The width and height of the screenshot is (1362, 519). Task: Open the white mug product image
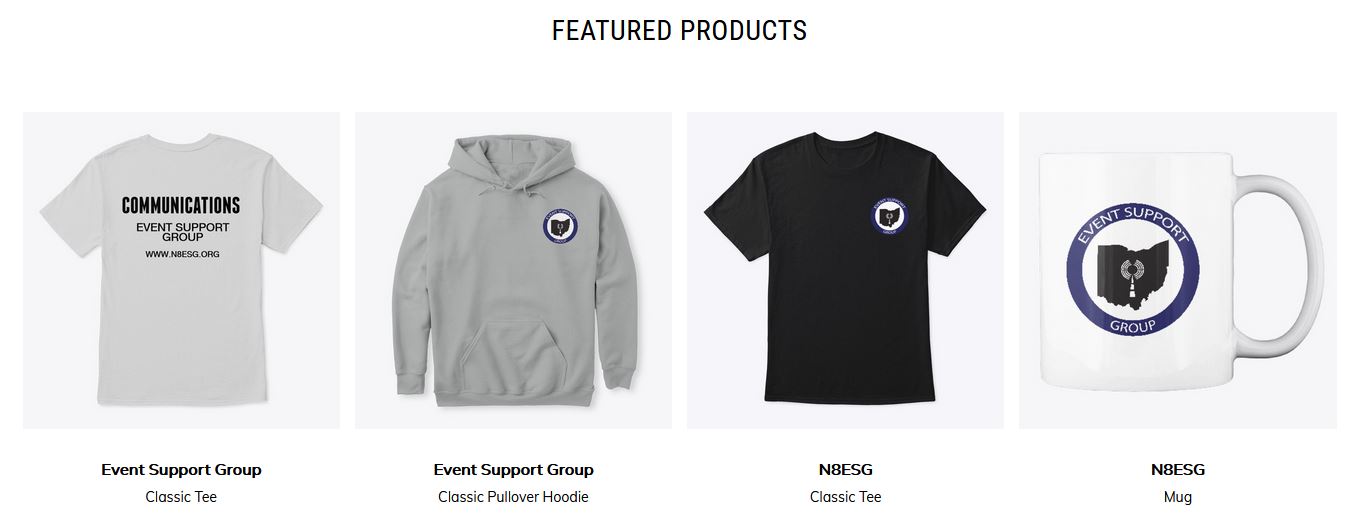point(1177,270)
